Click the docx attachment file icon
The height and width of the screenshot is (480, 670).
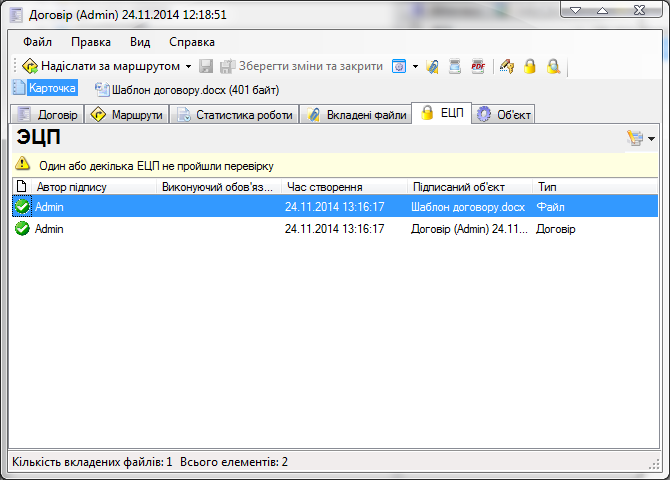(x=102, y=89)
